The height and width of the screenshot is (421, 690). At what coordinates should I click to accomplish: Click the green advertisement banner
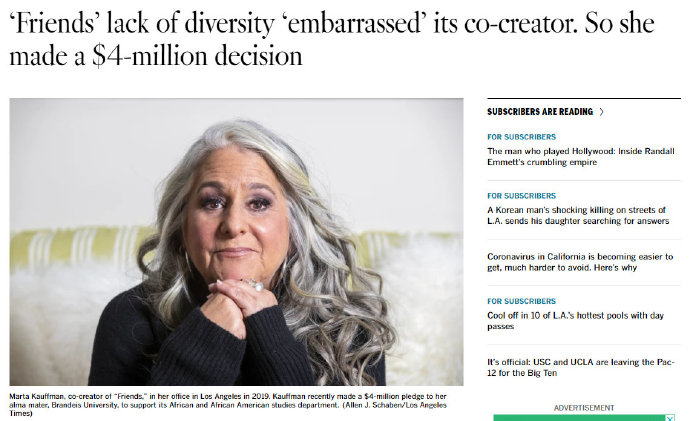pos(584,418)
